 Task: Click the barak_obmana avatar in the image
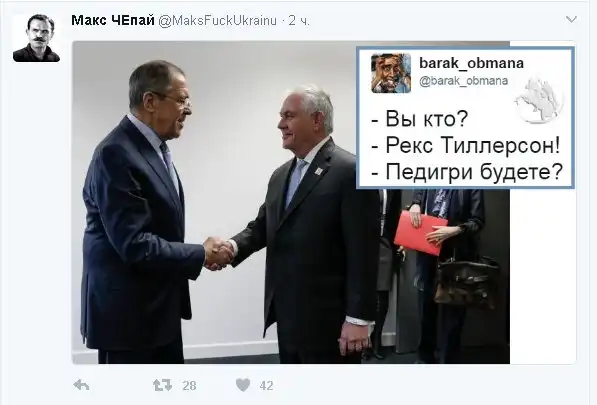click(391, 73)
